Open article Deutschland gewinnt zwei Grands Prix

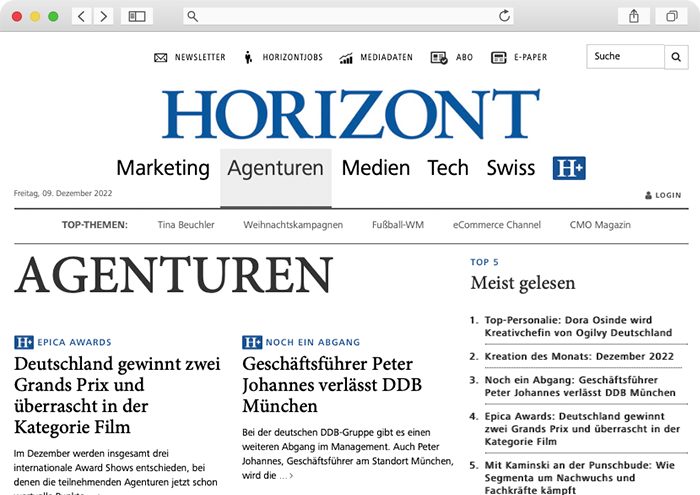(x=117, y=395)
